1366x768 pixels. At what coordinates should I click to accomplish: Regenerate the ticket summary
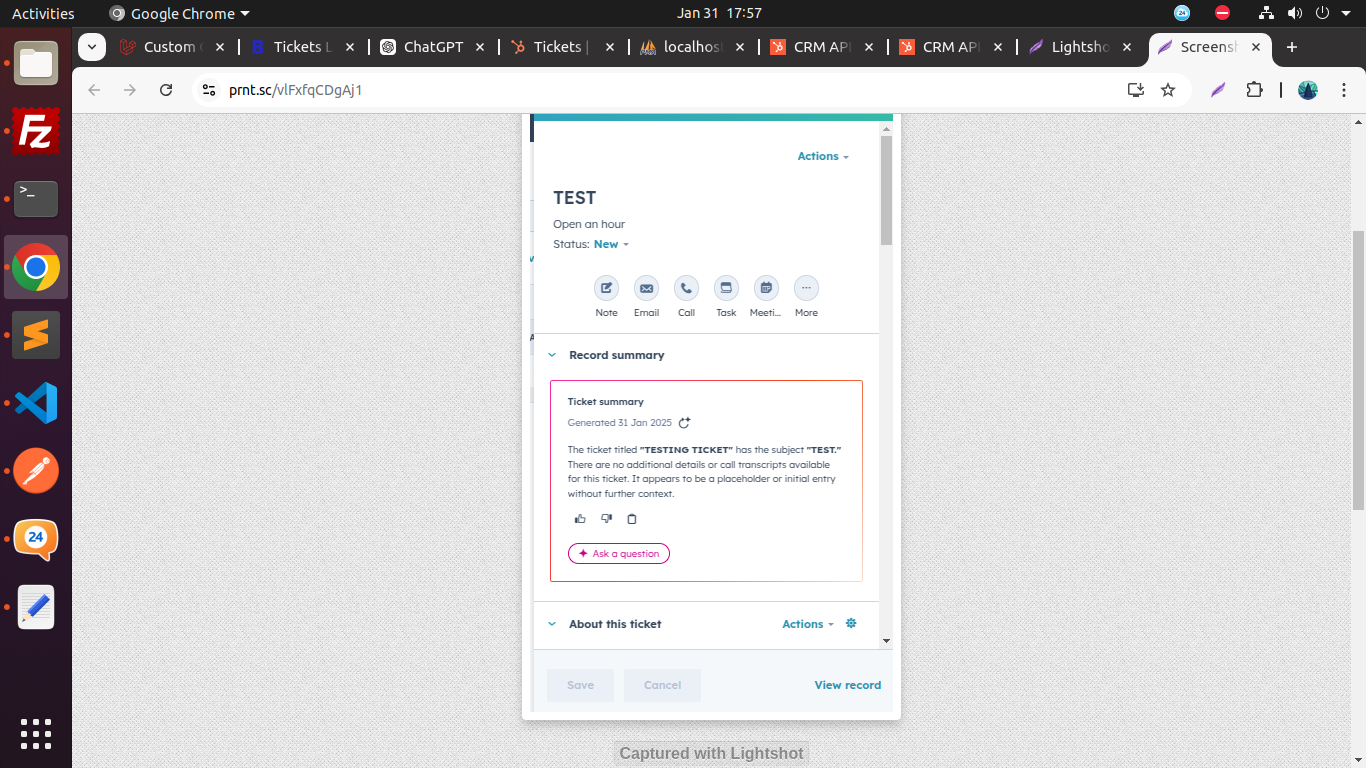pyautogui.click(x=684, y=423)
